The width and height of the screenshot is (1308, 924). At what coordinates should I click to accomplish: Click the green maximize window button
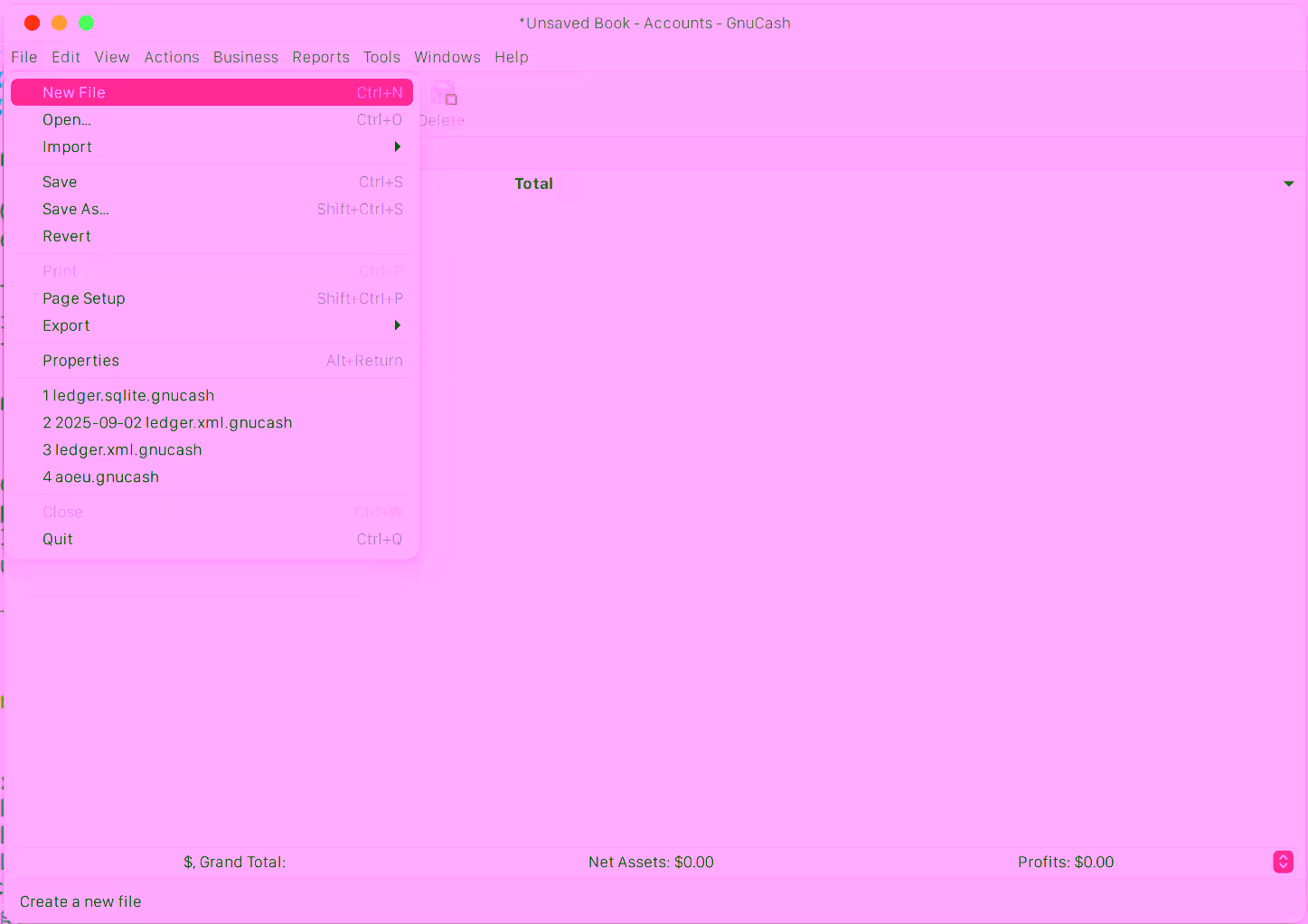pos(87,23)
